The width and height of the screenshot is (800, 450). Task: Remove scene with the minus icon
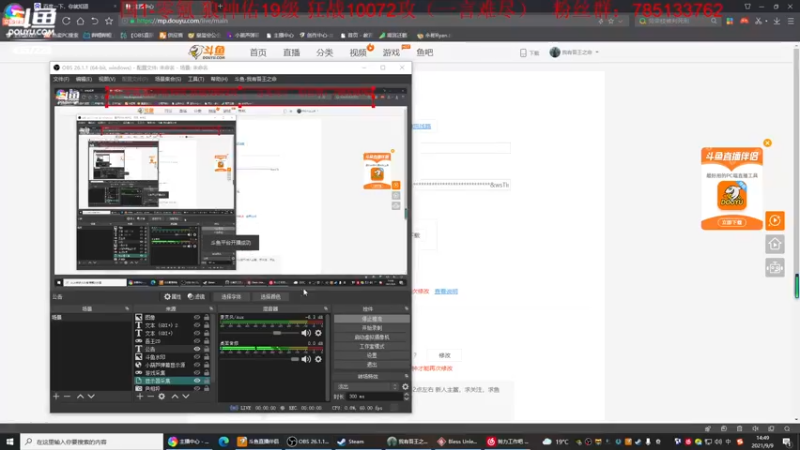click(x=67, y=396)
